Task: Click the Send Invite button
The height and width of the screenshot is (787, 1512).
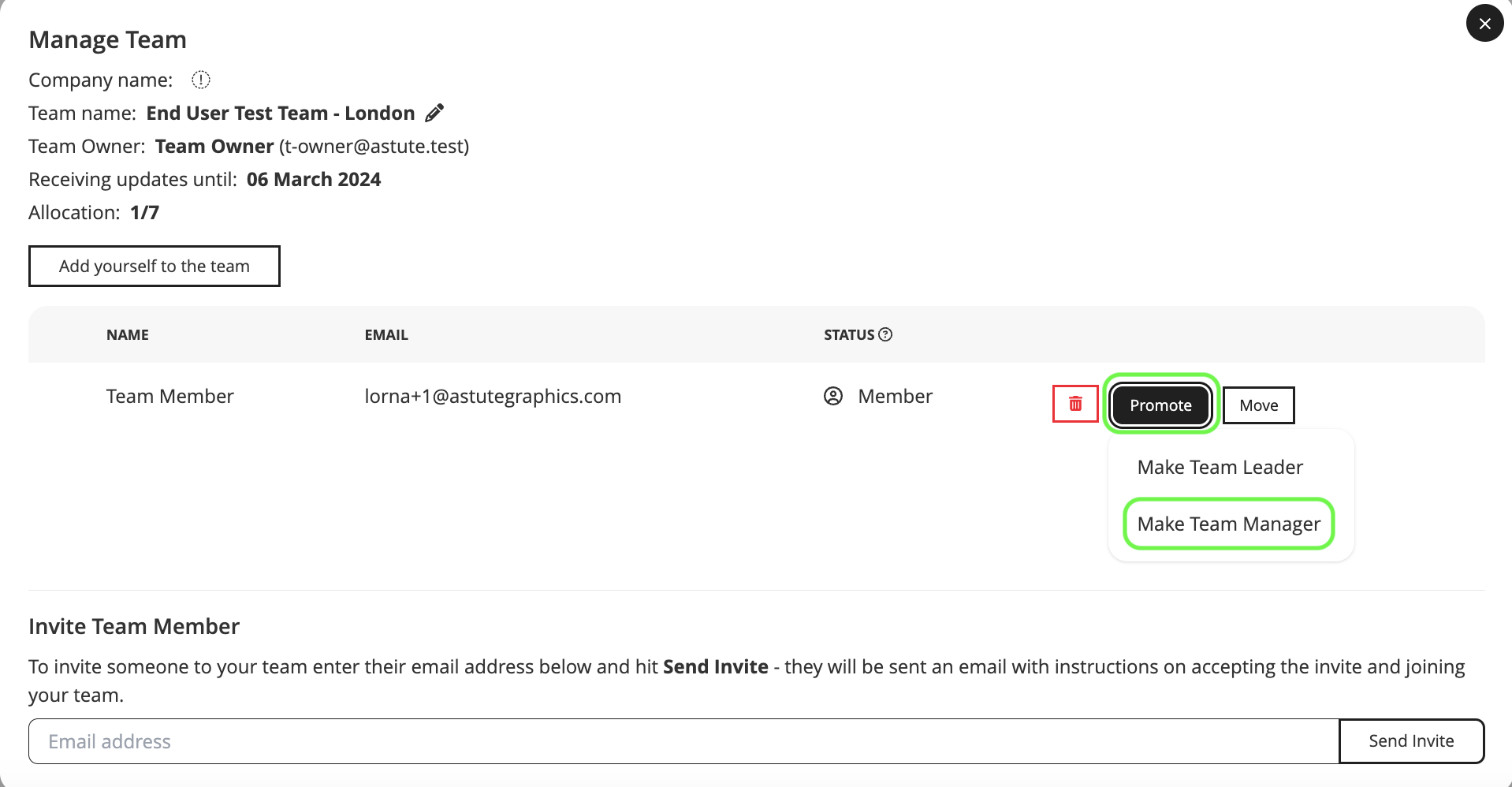Action: (x=1411, y=740)
